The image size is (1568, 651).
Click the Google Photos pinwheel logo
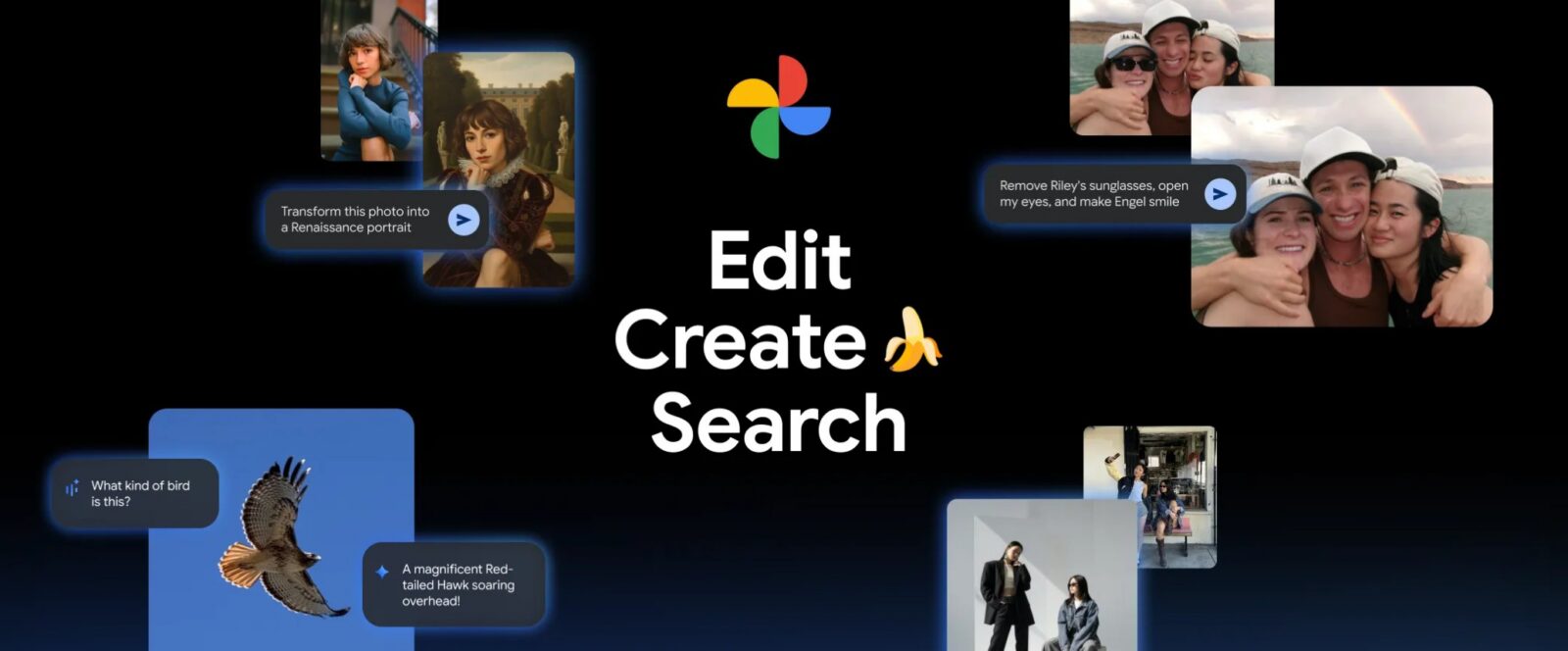click(779, 107)
